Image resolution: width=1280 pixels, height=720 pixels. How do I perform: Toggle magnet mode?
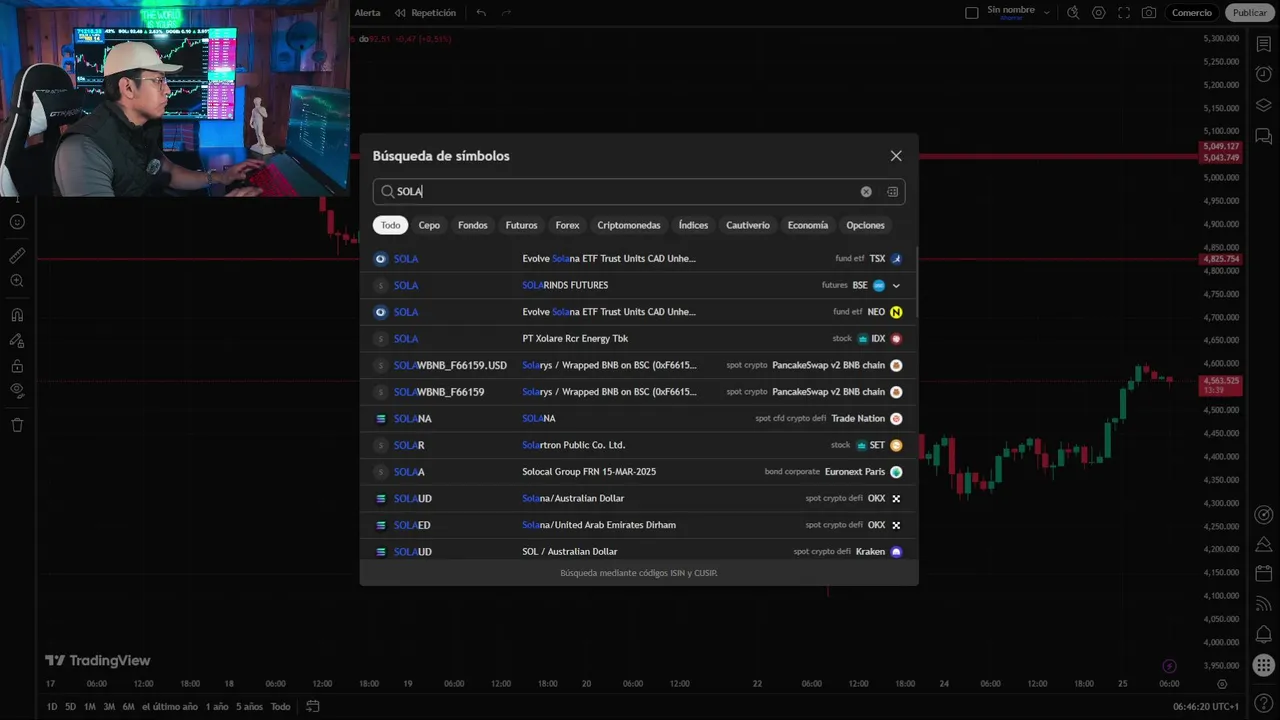tap(17, 315)
